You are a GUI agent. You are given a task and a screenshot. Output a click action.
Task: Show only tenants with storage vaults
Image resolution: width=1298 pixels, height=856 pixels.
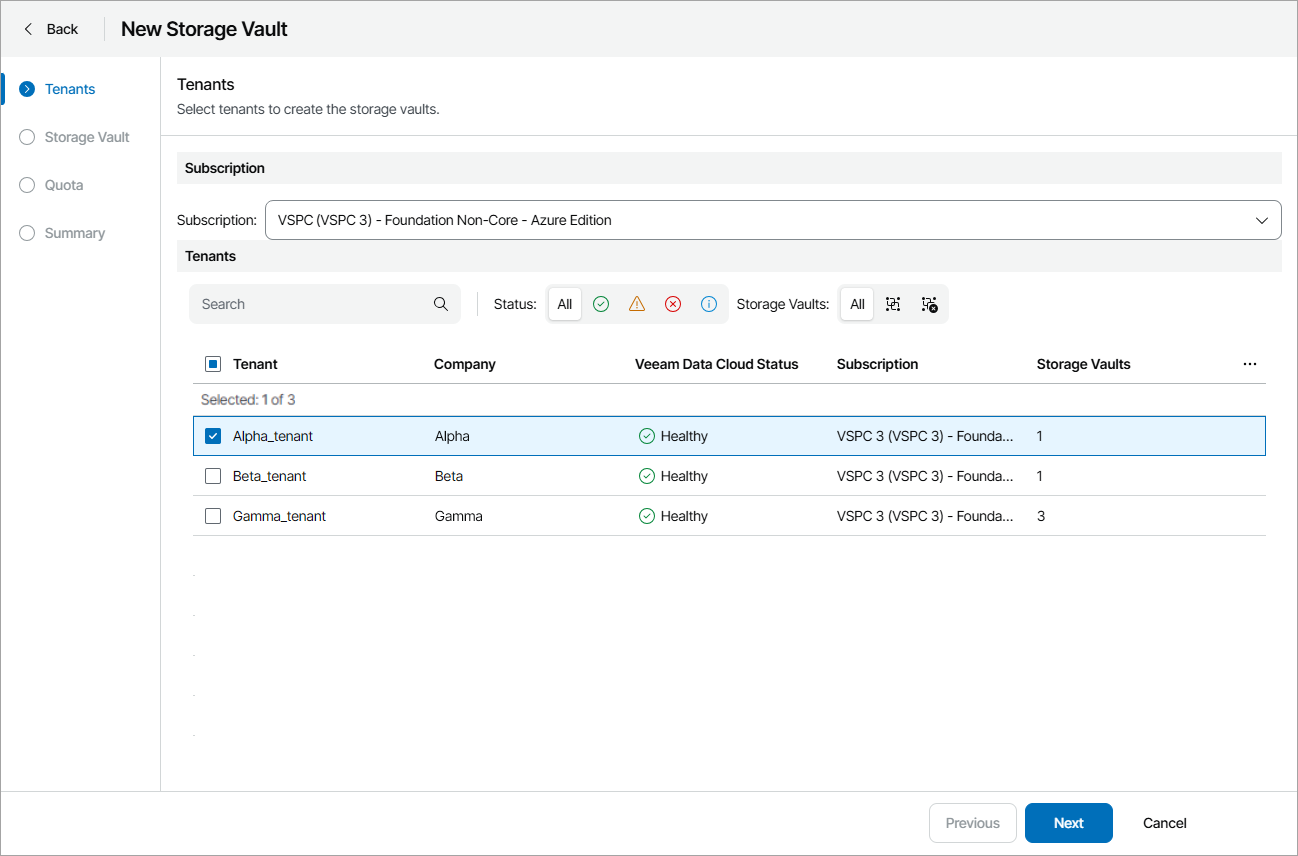tap(892, 304)
